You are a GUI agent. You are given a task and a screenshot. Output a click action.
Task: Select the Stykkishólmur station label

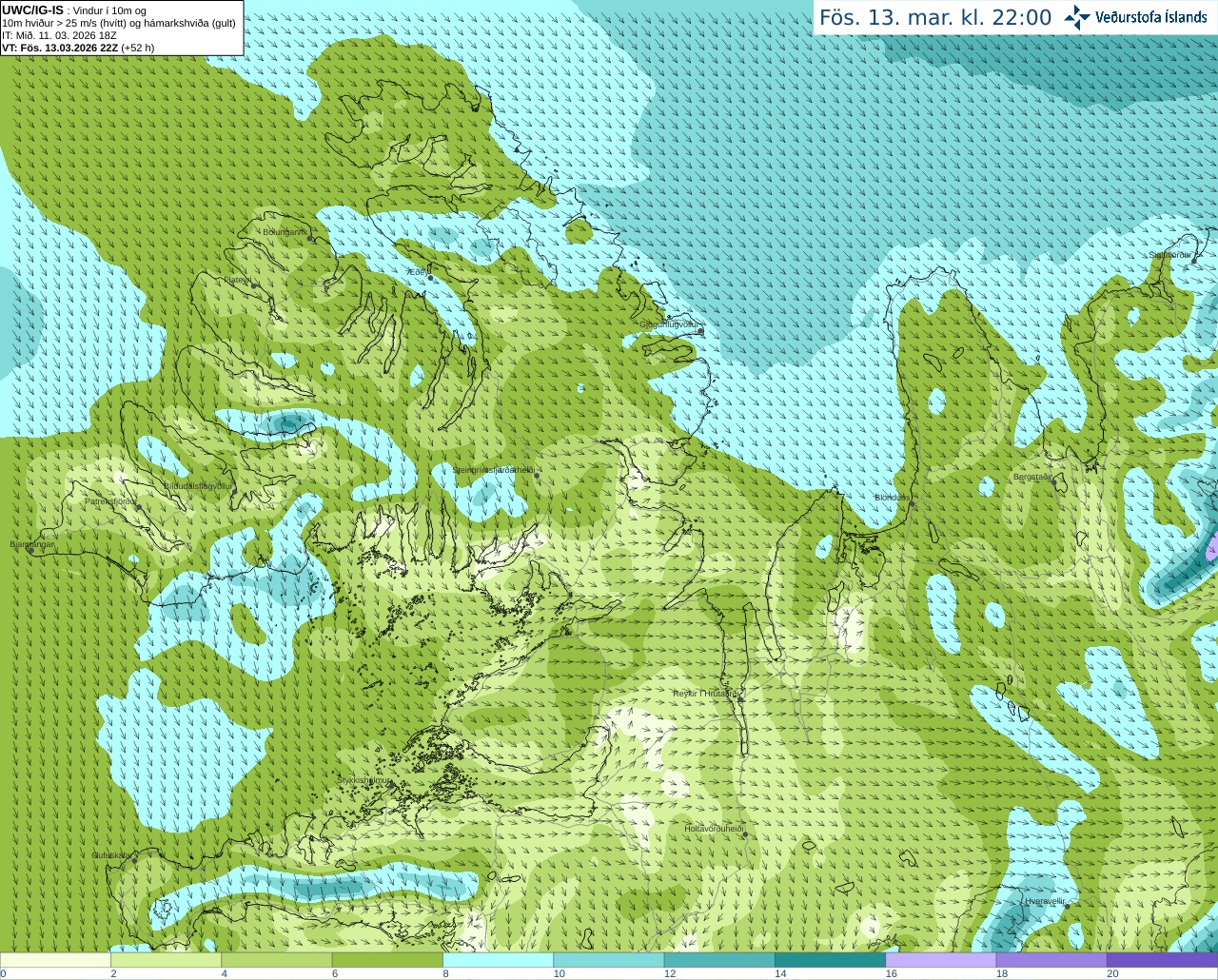(x=364, y=780)
